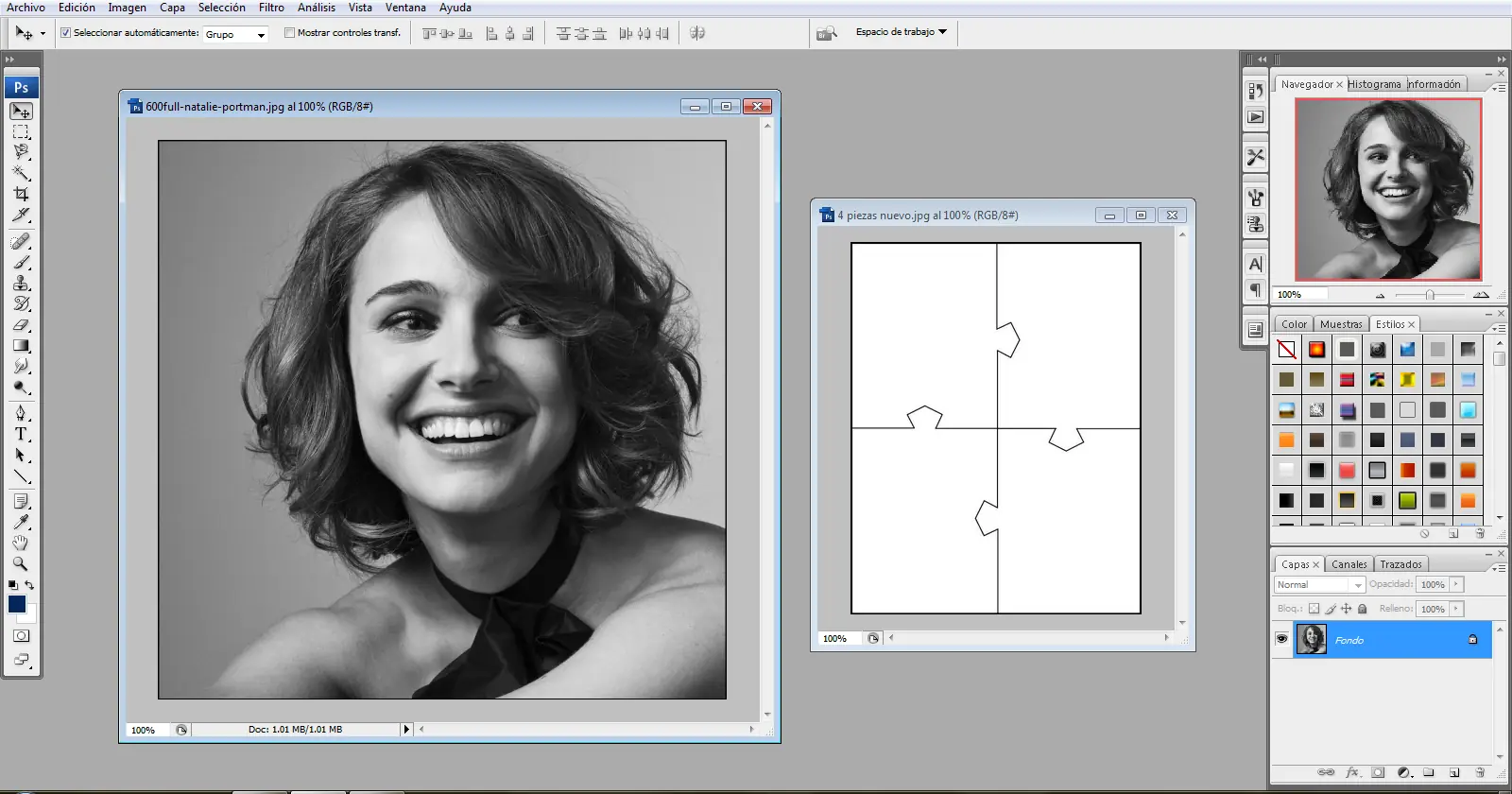Screen dimensions: 1512x794
Task: Select the Fondo layer thumbnail
Action: click(1311, 639)
